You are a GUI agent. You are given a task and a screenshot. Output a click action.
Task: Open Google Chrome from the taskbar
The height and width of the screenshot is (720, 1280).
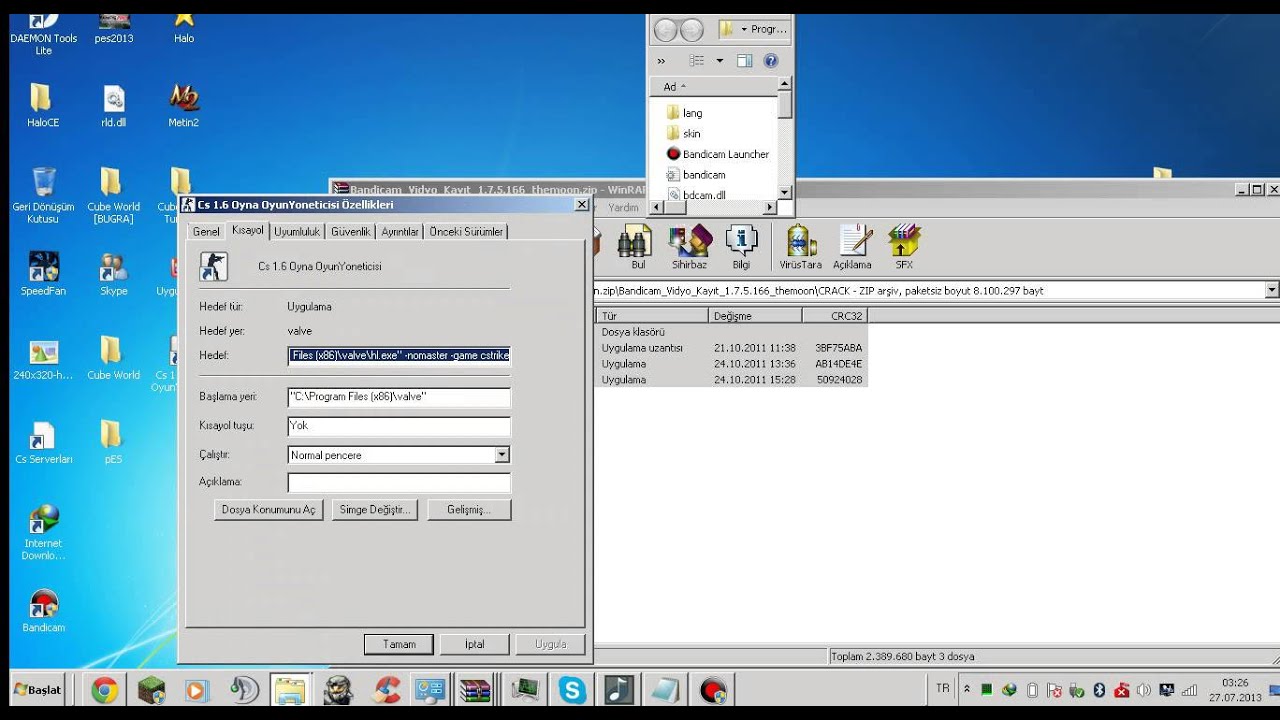click(x=104, y=690)
